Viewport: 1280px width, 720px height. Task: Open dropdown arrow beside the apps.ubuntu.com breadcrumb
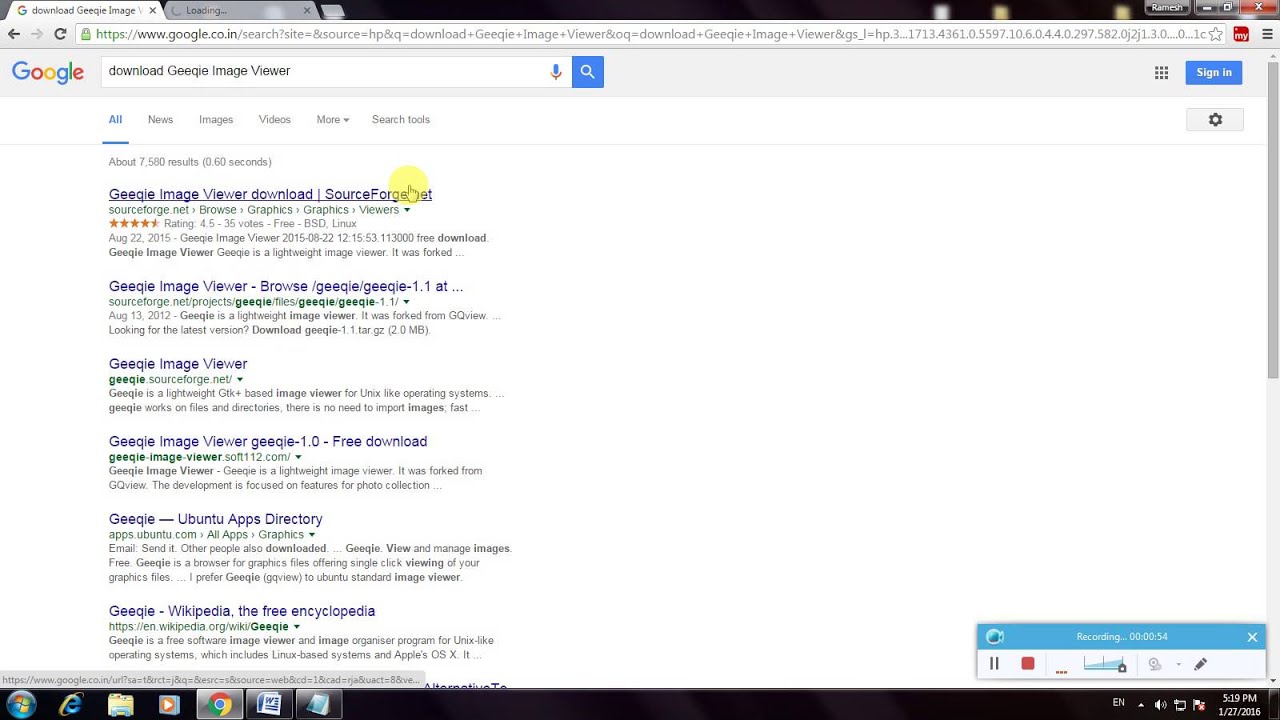pyautogui.click(x=312, y=535)
